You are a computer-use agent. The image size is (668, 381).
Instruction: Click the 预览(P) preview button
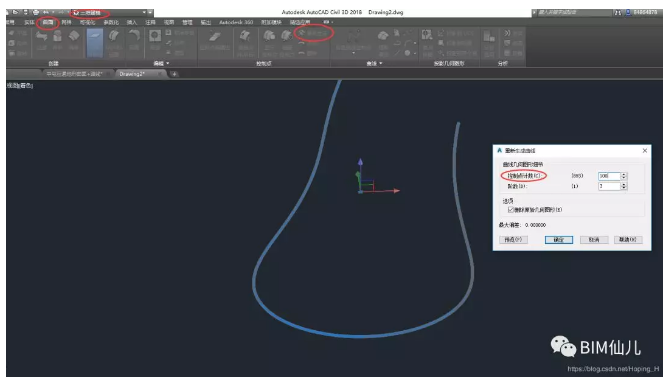[x=513, y=240]
